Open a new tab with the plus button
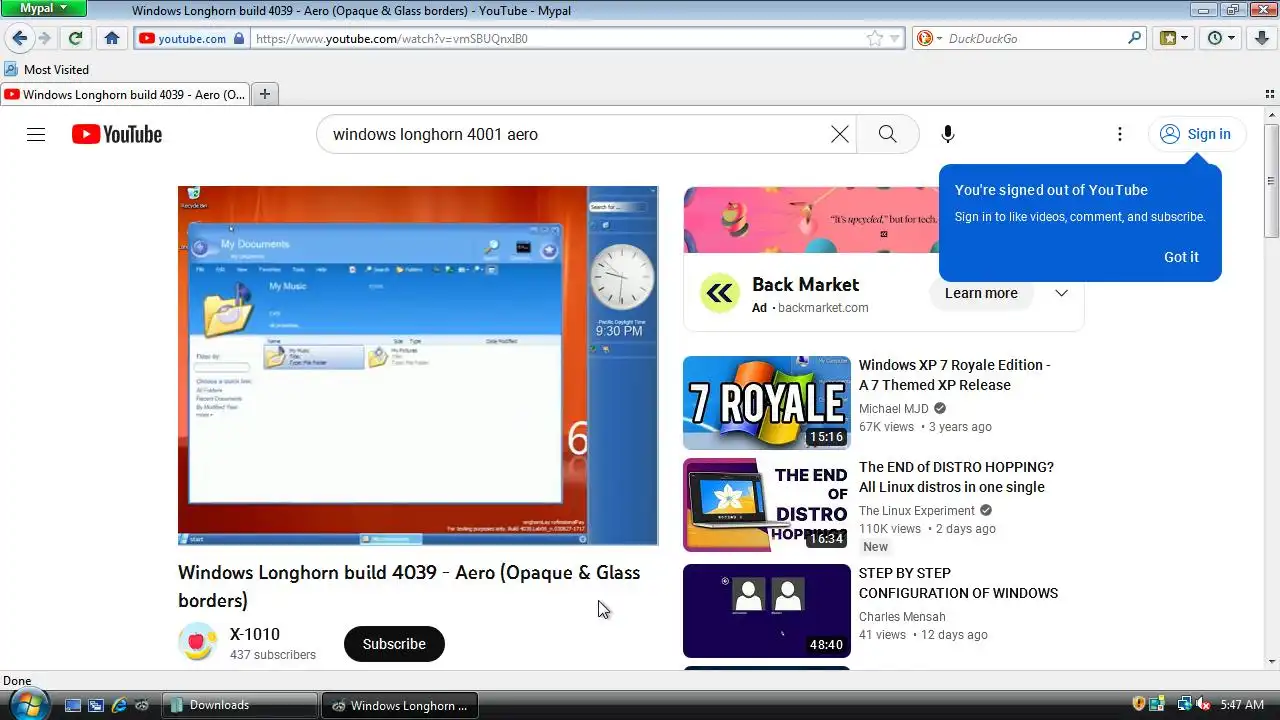This screenshot has height=720, width=1280. 265,94
